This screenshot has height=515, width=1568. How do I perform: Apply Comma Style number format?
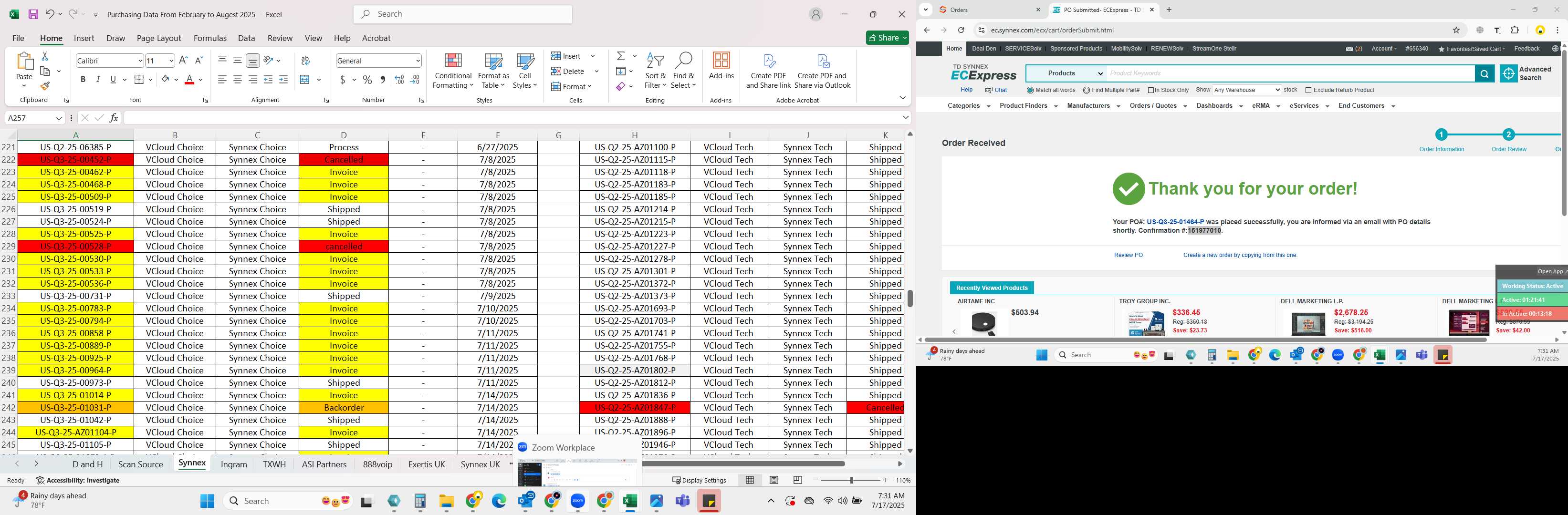click(382, 80)
